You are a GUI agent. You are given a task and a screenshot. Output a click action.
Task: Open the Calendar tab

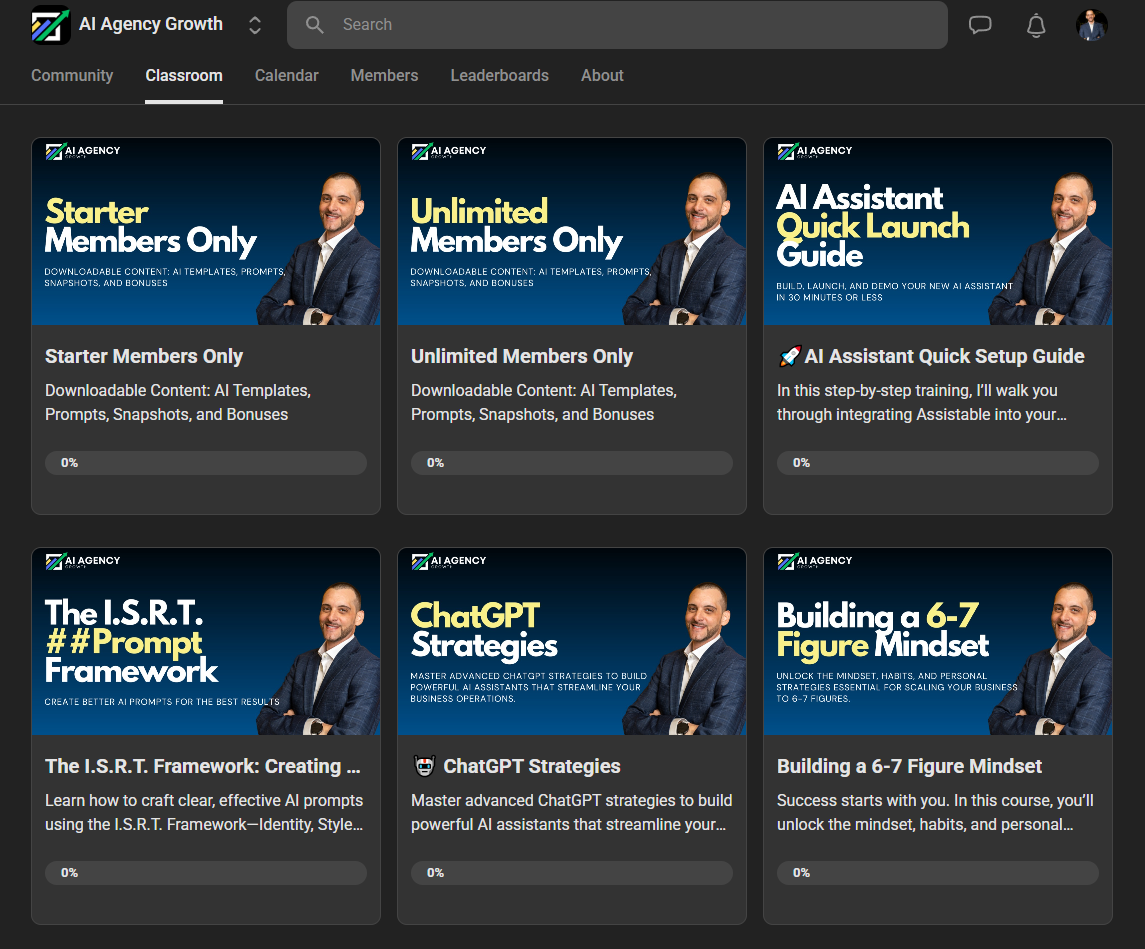point(286,76)
